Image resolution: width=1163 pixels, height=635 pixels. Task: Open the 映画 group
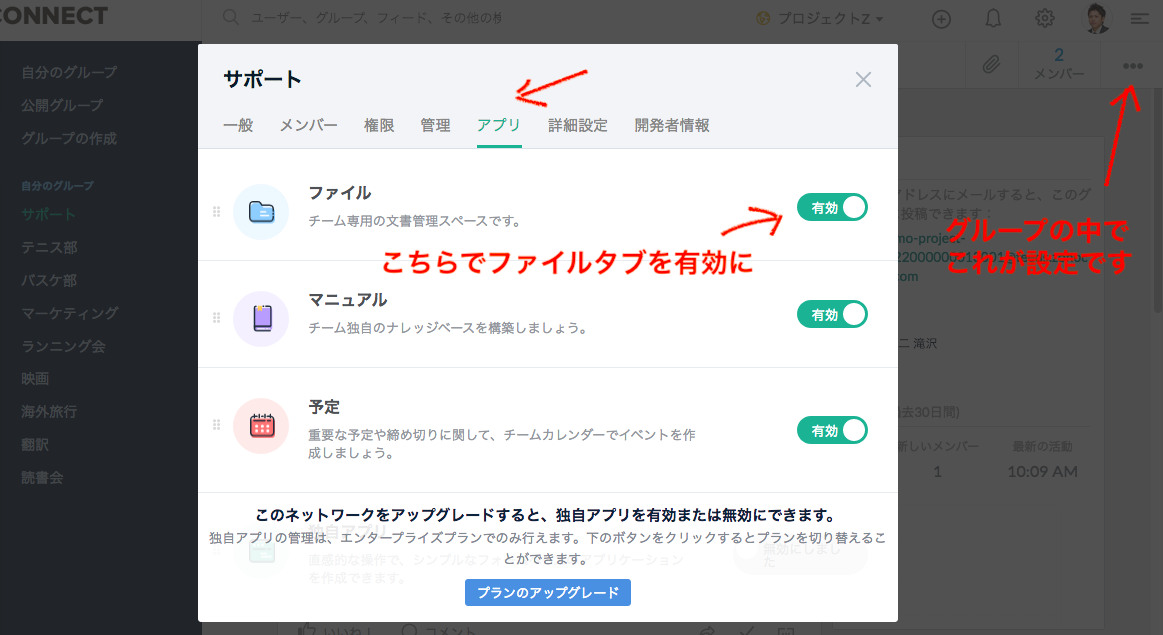coord(35,378)
